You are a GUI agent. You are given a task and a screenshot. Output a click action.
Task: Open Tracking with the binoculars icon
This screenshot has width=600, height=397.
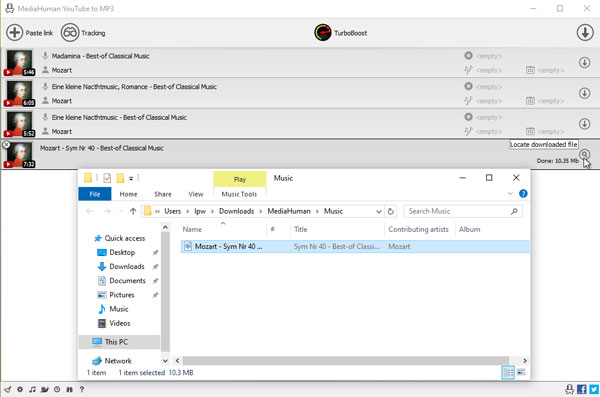click(70, 33)
